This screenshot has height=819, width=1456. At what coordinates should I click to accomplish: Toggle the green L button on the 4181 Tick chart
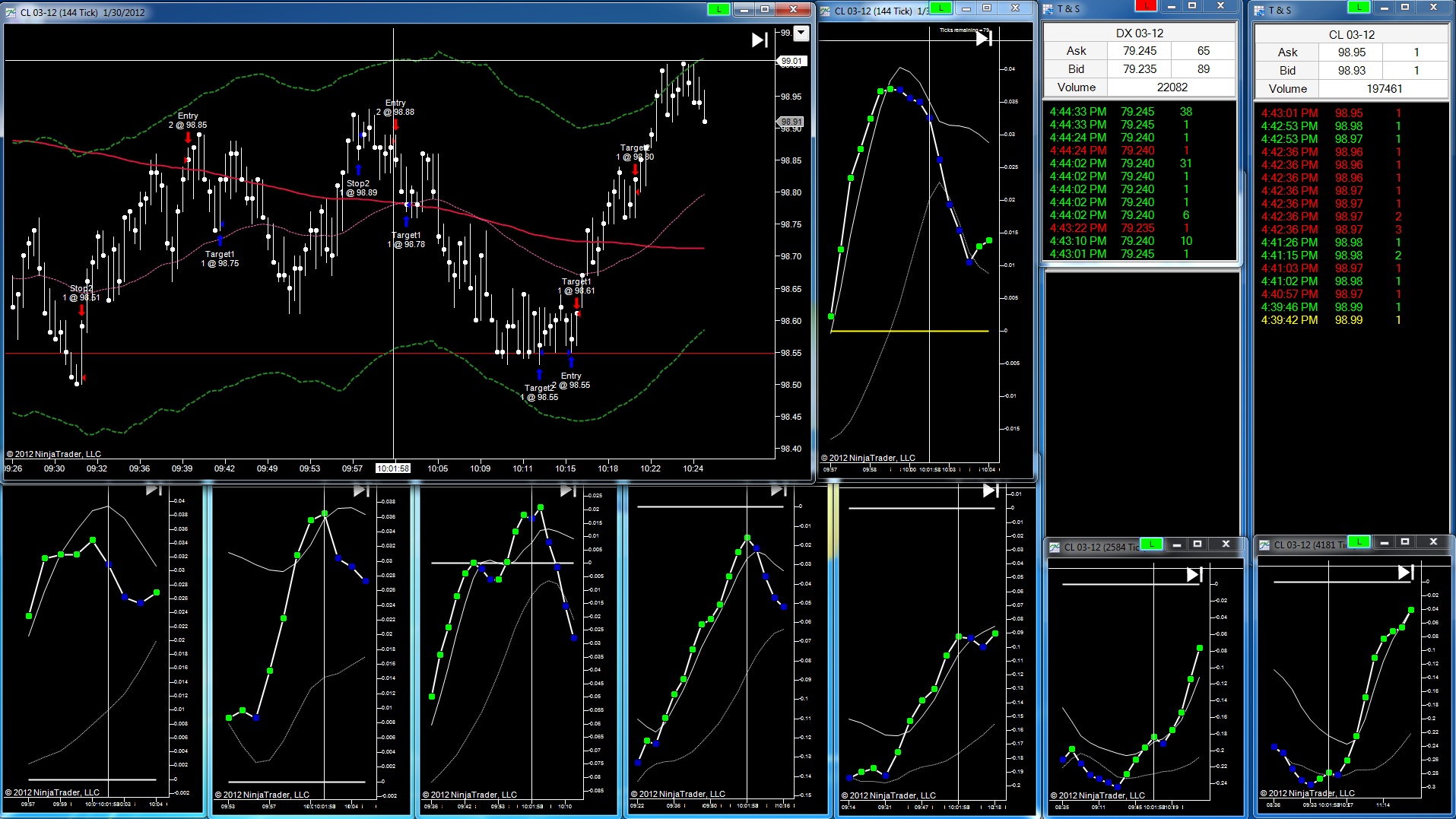pyautogui.click(x=1359, y=541)
